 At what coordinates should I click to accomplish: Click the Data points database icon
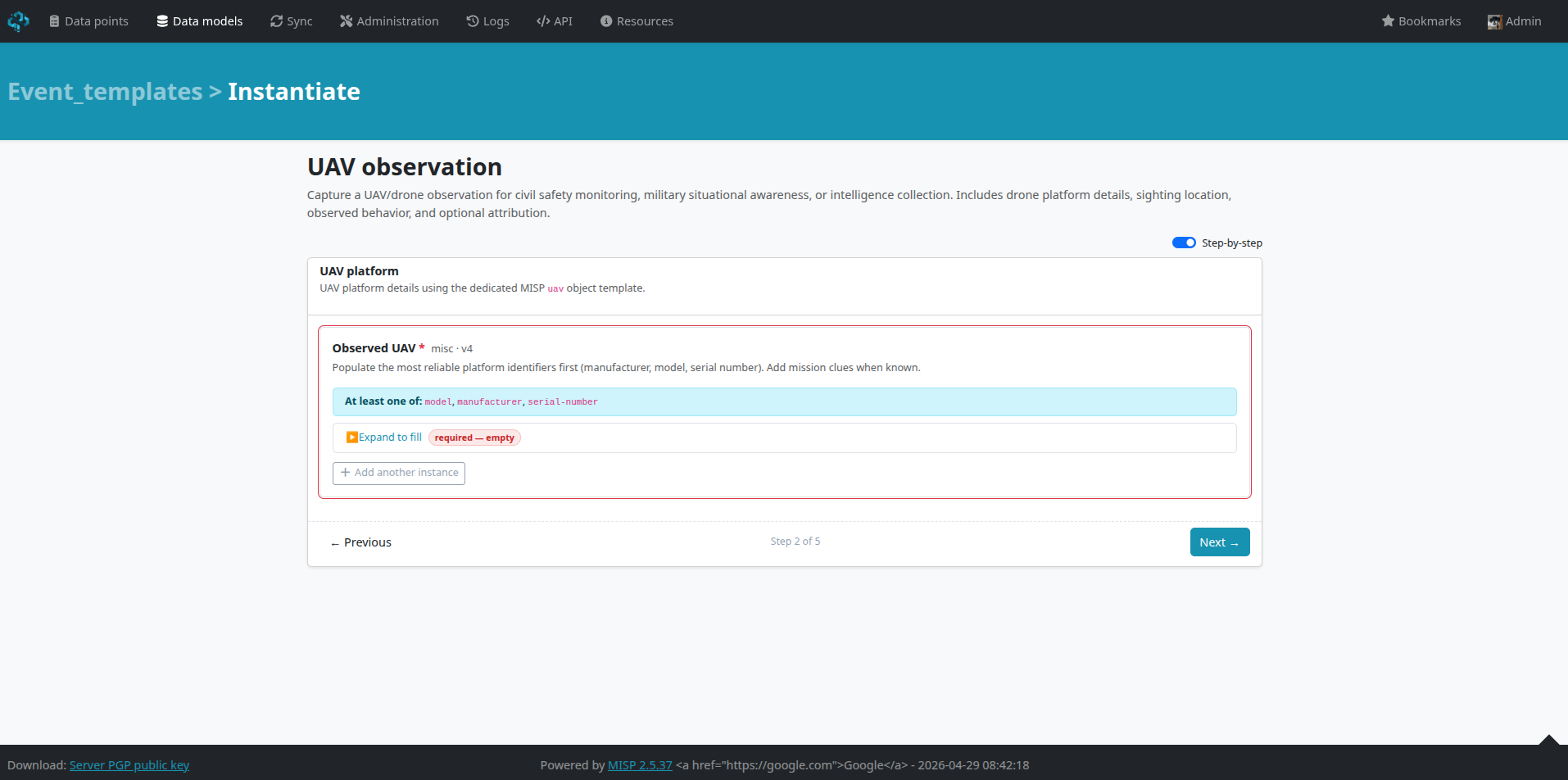[x=54, y=21]
